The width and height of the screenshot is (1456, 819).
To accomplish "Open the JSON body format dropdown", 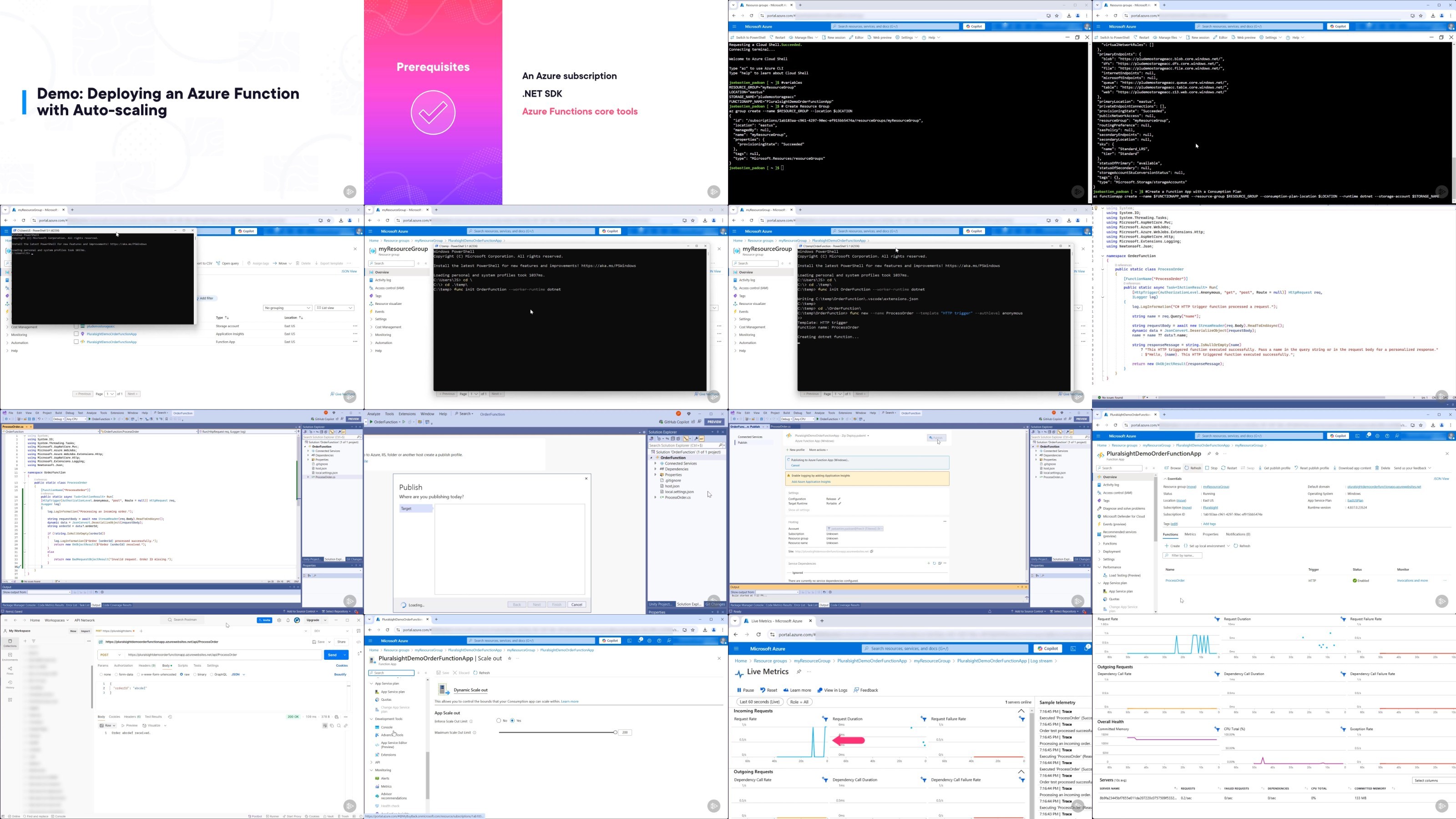I will 238,674.
